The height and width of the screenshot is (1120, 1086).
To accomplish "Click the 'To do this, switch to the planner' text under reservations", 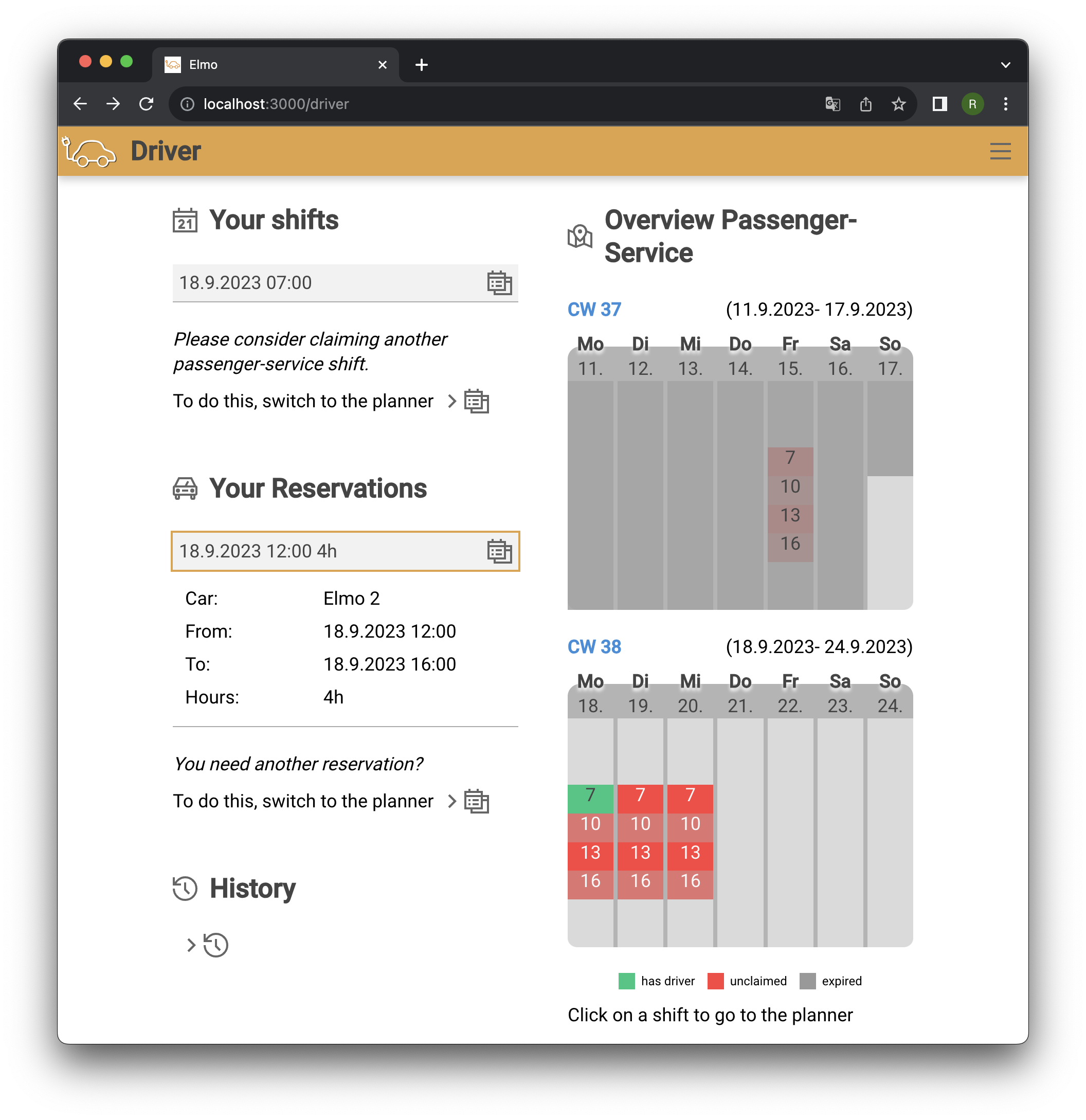I will pos(303,801).
